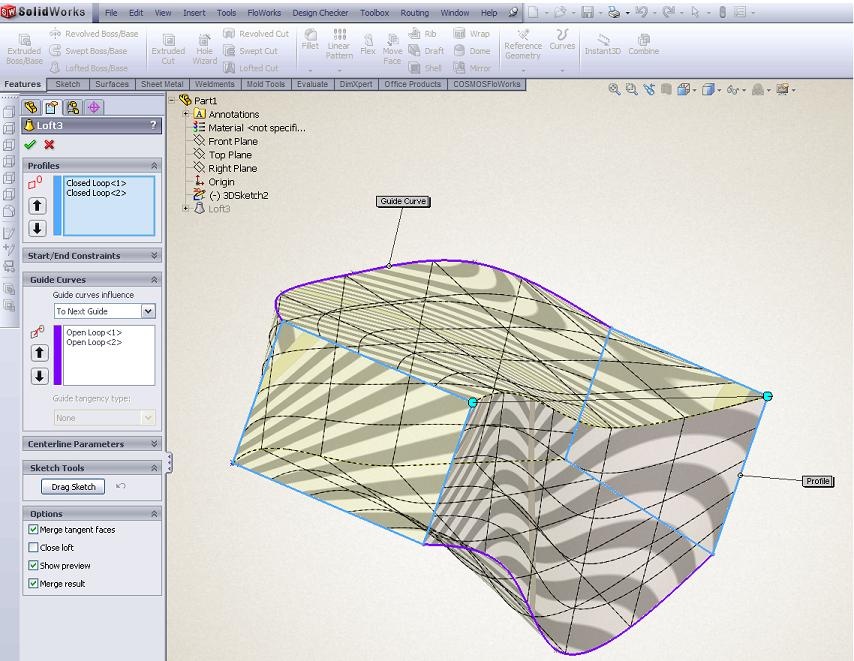
Task: Open the Insert menu
Action: pos(194,13)
